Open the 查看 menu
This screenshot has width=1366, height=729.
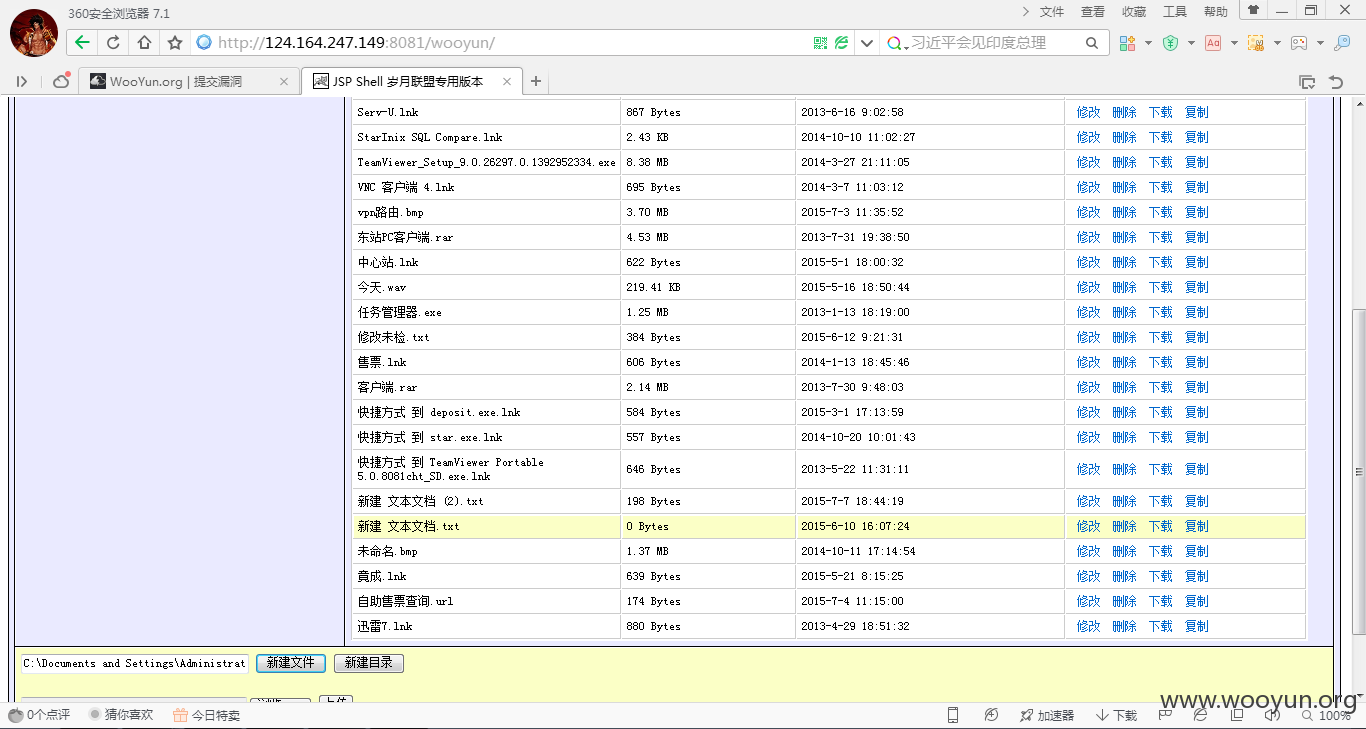pyautogui.click(x=1093, y=12)
